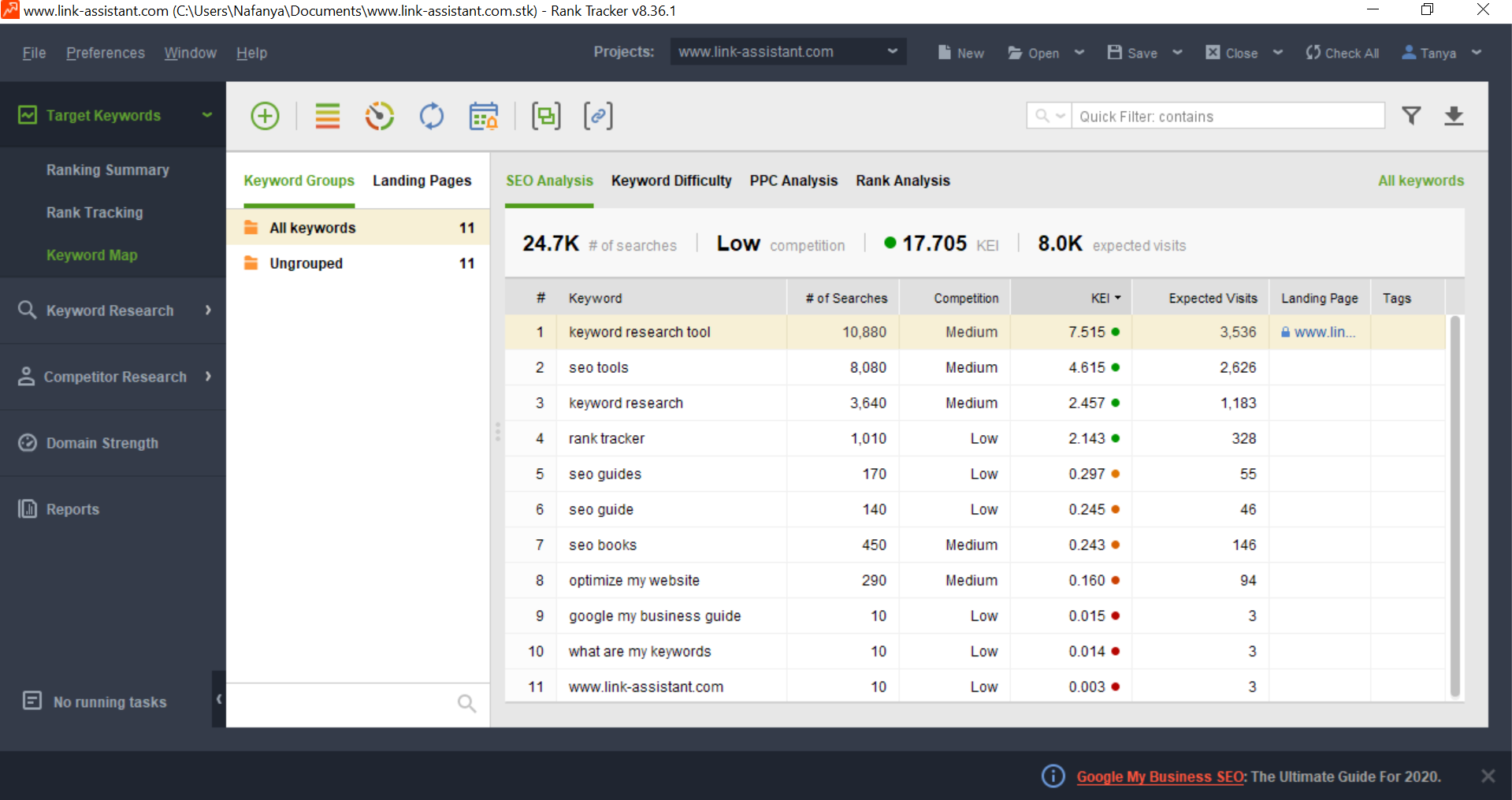
Task: Click the filter funnel icon
Action: click(1411, 116)
